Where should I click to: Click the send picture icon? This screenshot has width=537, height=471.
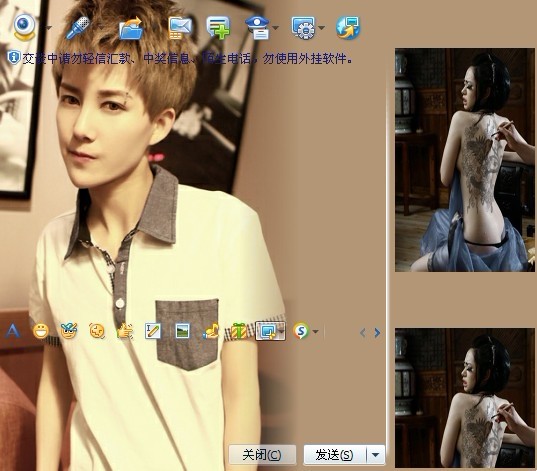click(x=183, y=331)
